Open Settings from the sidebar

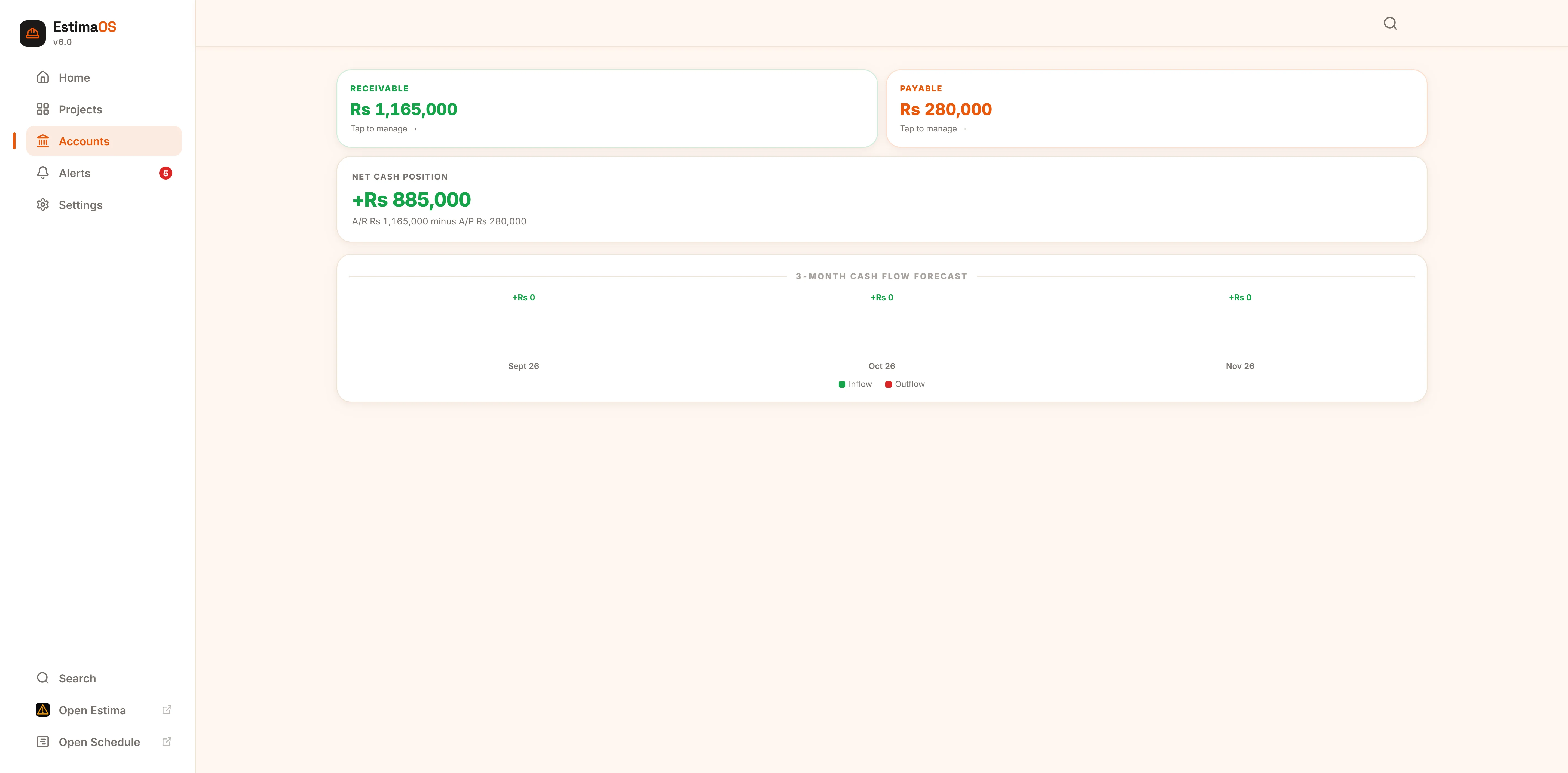(x=104, y=205)
